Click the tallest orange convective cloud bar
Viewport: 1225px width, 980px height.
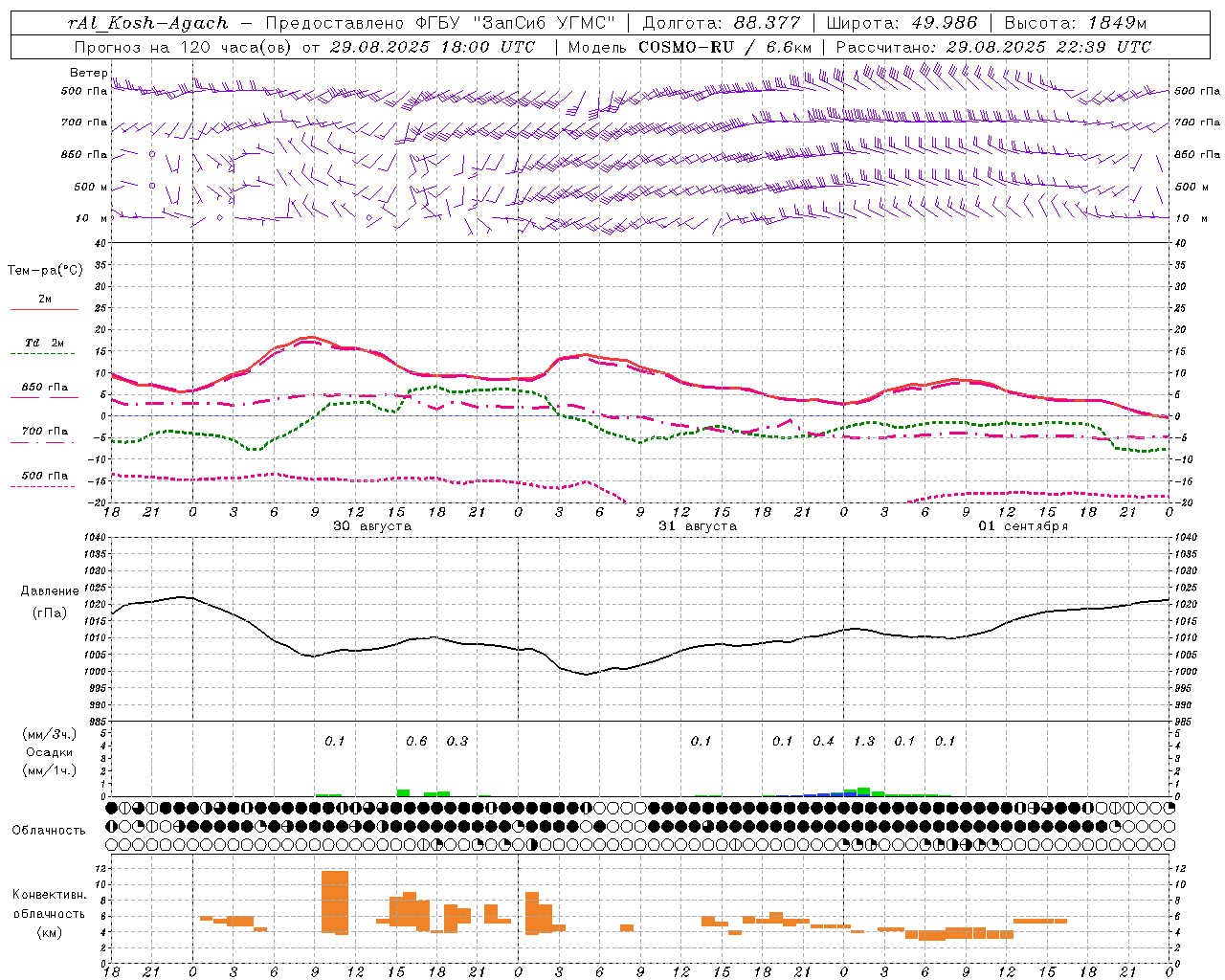[x=335, y=902]
